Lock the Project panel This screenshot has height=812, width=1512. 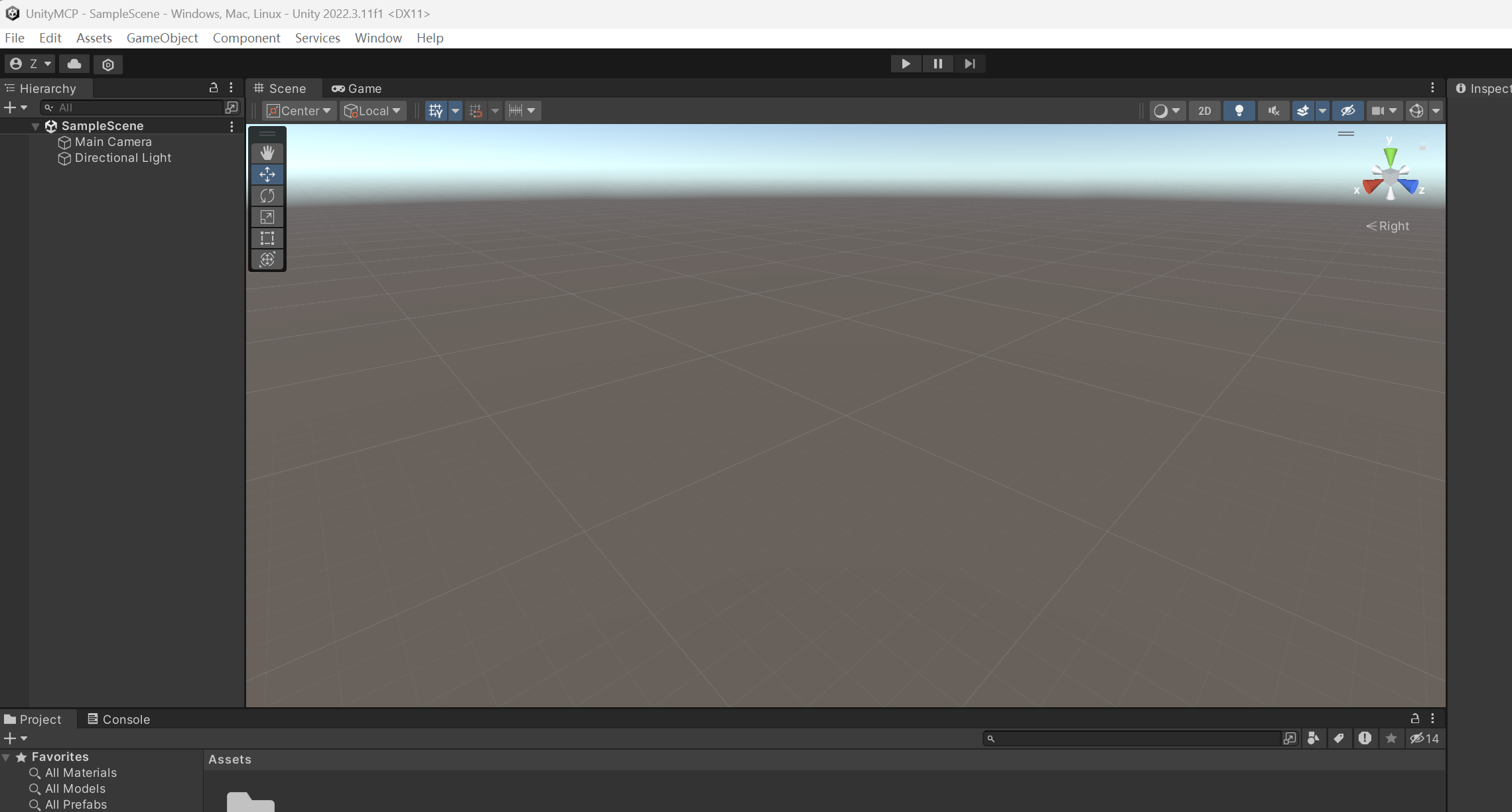1415,718
